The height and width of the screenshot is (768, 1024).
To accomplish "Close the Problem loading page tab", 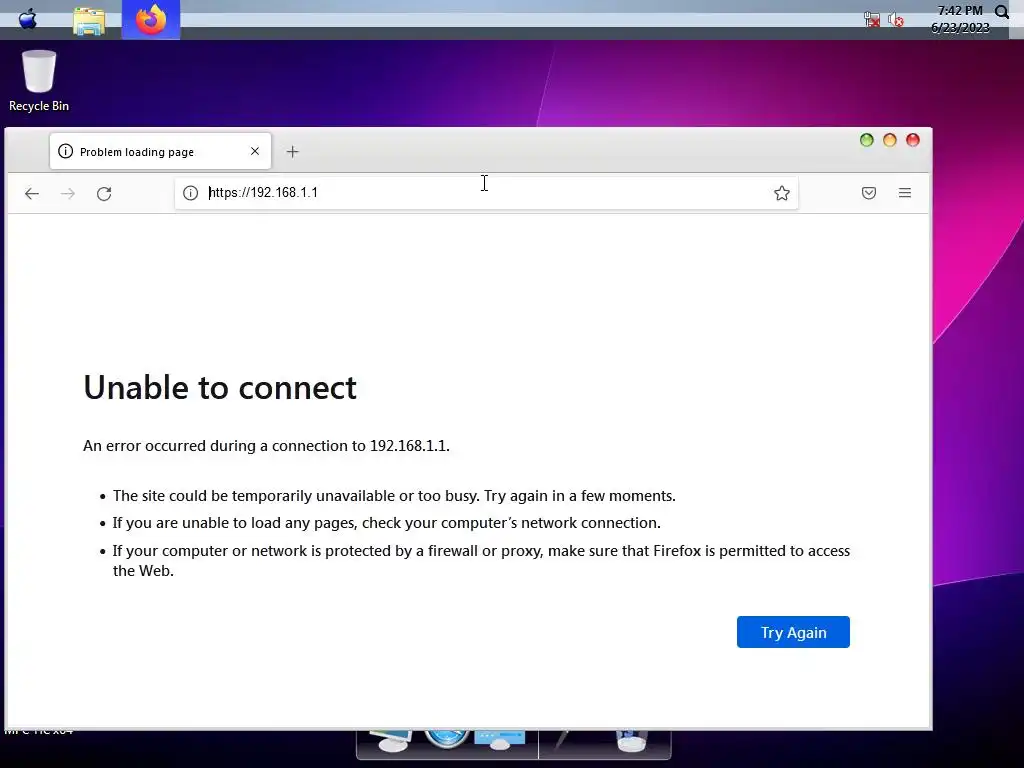I will pyautogui.click(x=255, y=151).
